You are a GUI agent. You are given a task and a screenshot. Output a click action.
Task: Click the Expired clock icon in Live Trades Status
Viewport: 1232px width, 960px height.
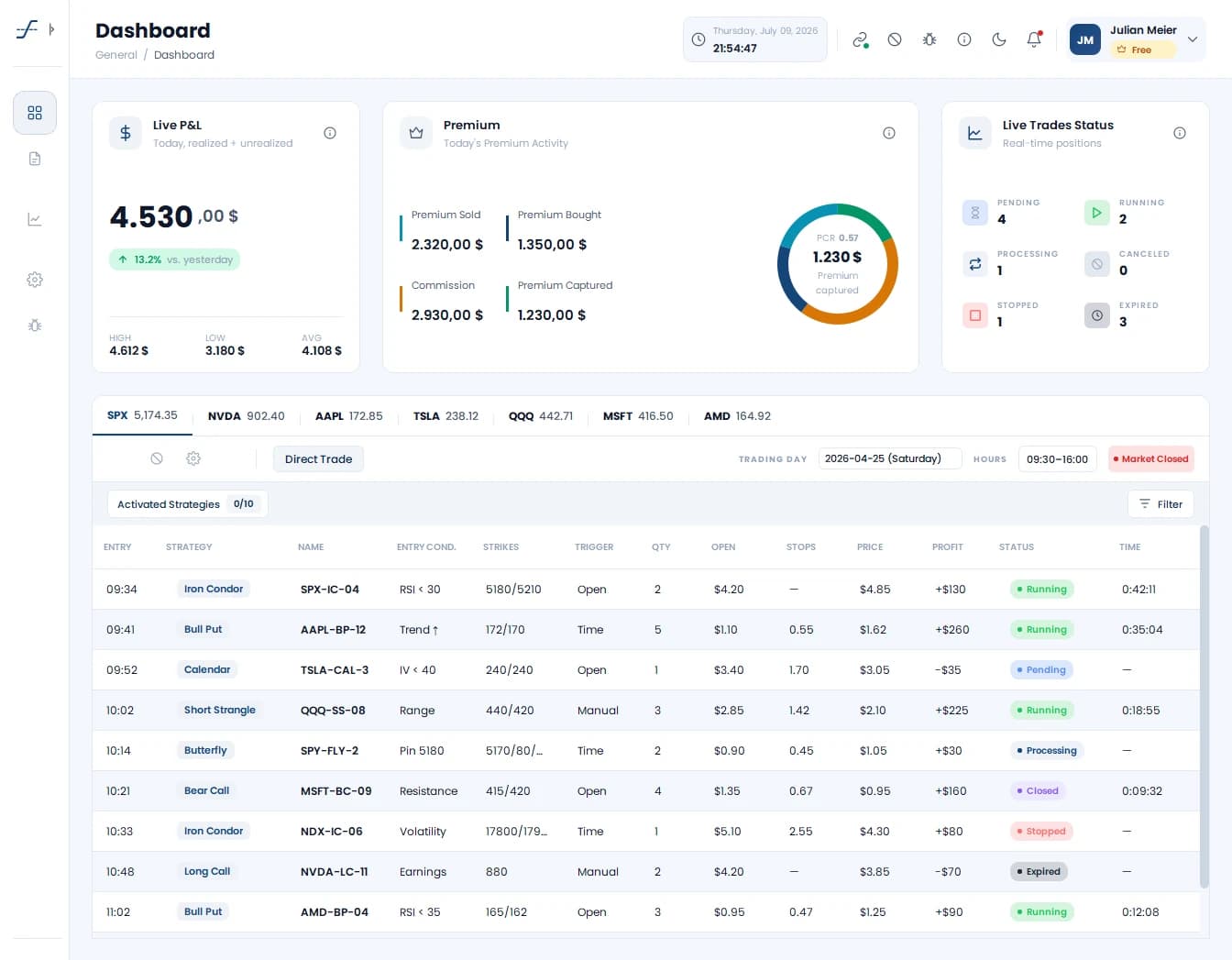[x=1097, y=315]
